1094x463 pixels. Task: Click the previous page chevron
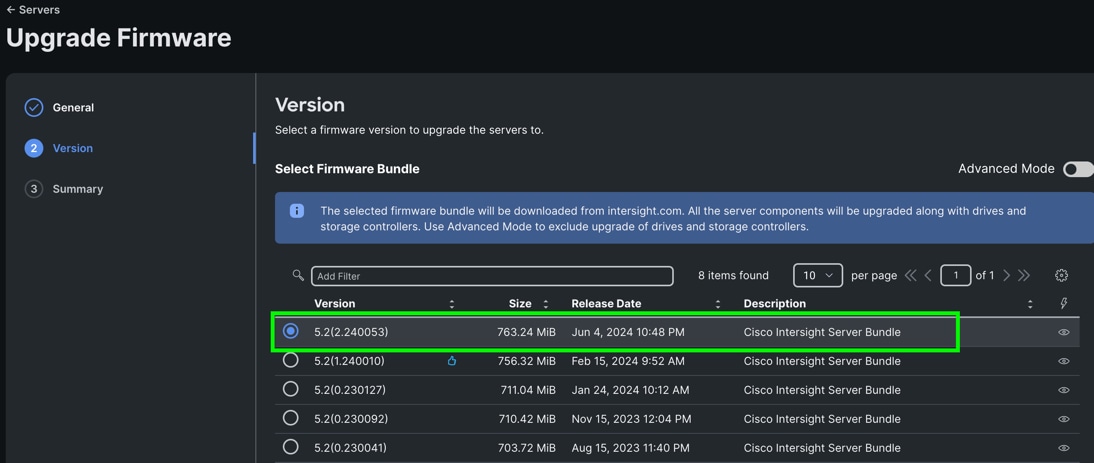pos(928,275)
